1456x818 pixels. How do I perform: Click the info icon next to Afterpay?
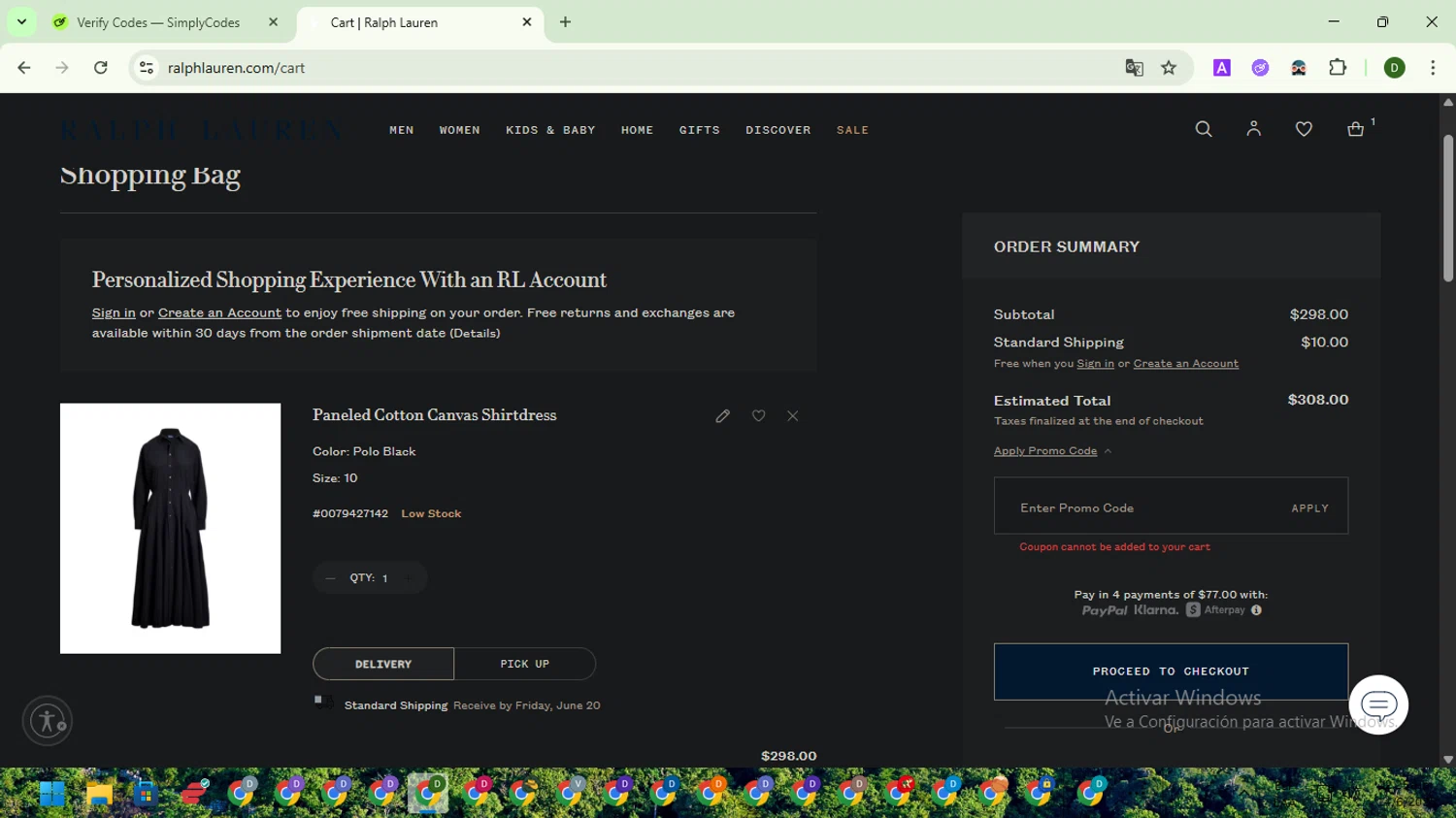click(1256, 610)
